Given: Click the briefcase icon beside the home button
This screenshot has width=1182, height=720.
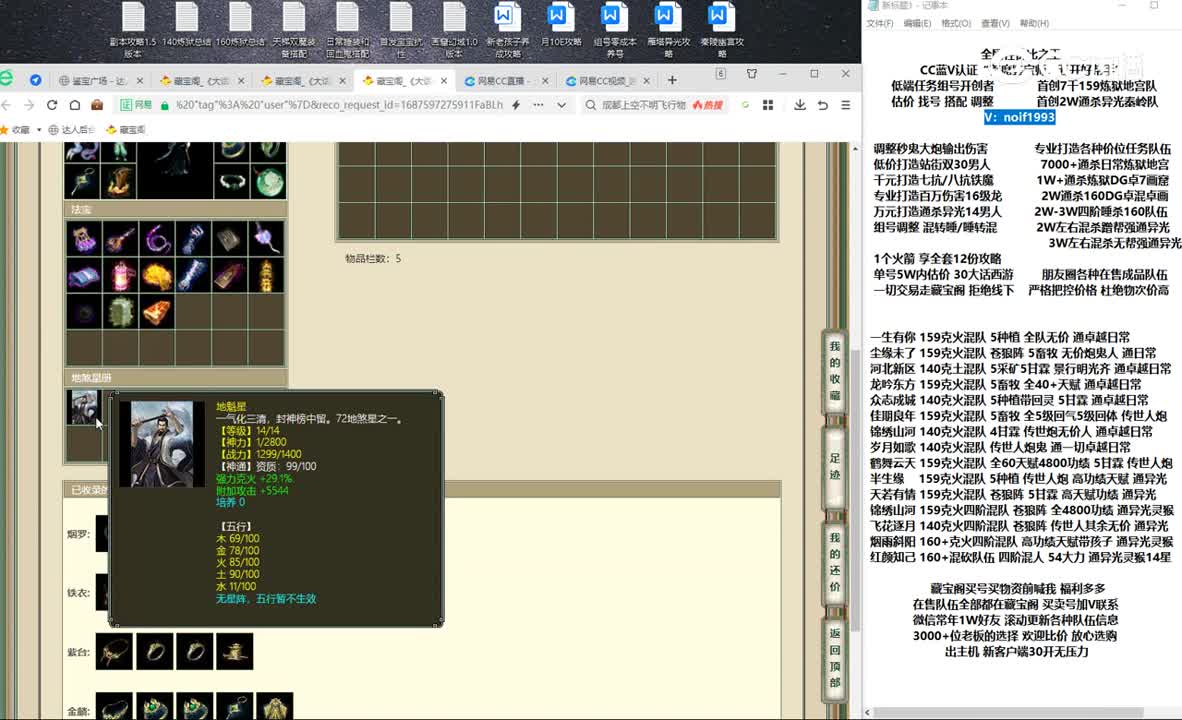Looking at the screenshot, I should (x=96, y=105).
